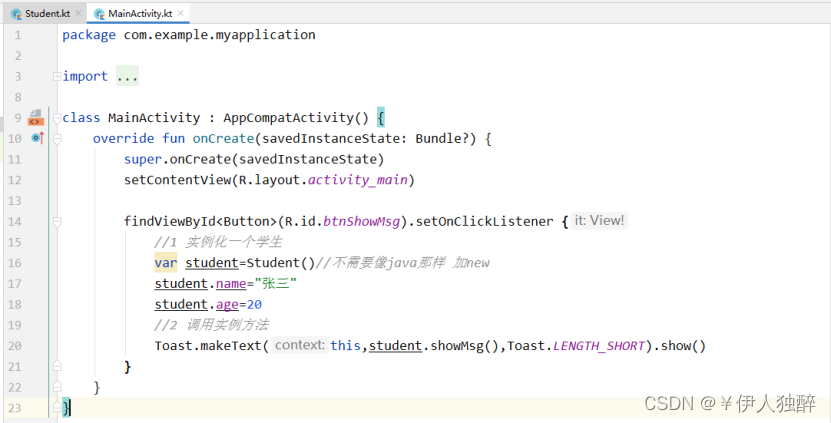Close the MainActivity.kt tab

coord(180,13)
